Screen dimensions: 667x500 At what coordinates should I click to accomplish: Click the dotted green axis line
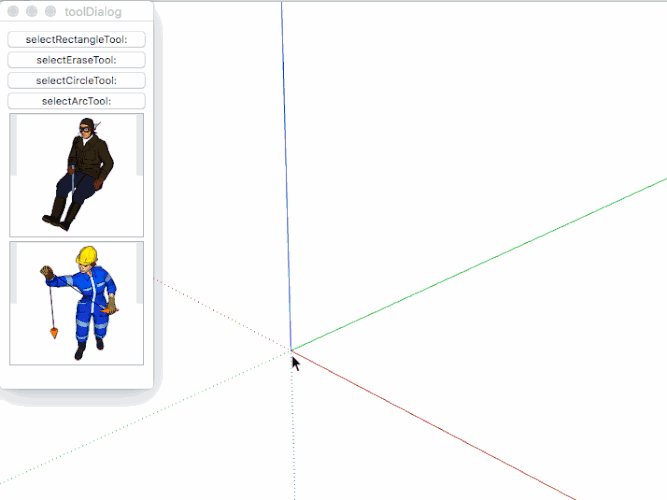(x=145, y=418)
